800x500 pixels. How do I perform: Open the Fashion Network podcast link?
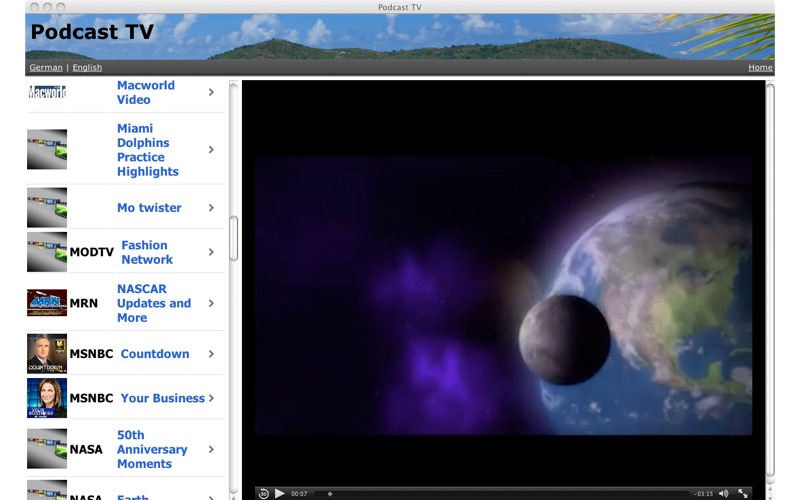pos(147,252)
